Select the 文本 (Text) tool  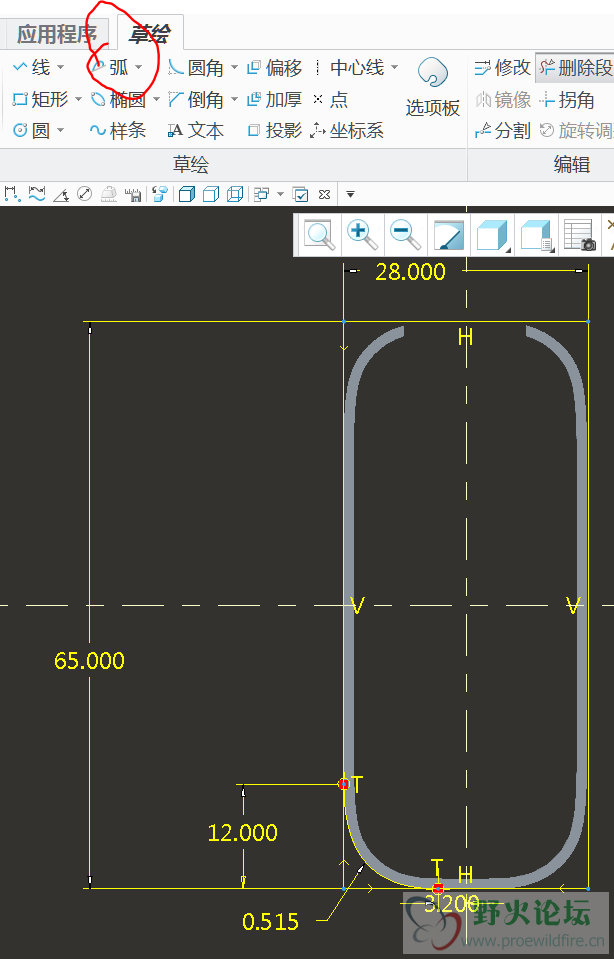196,130
